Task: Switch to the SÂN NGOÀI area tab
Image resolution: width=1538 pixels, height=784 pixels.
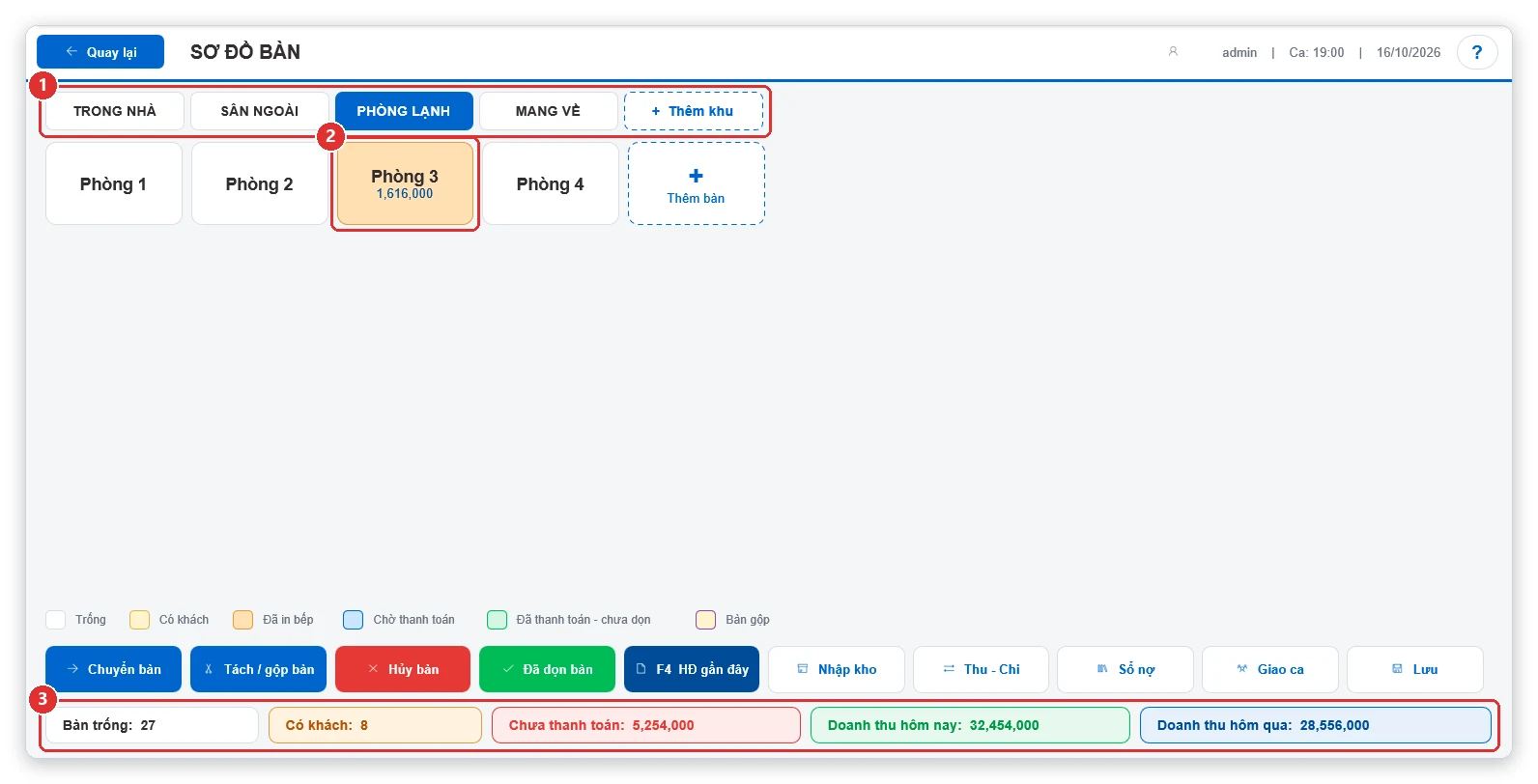Action: [259, 111]
